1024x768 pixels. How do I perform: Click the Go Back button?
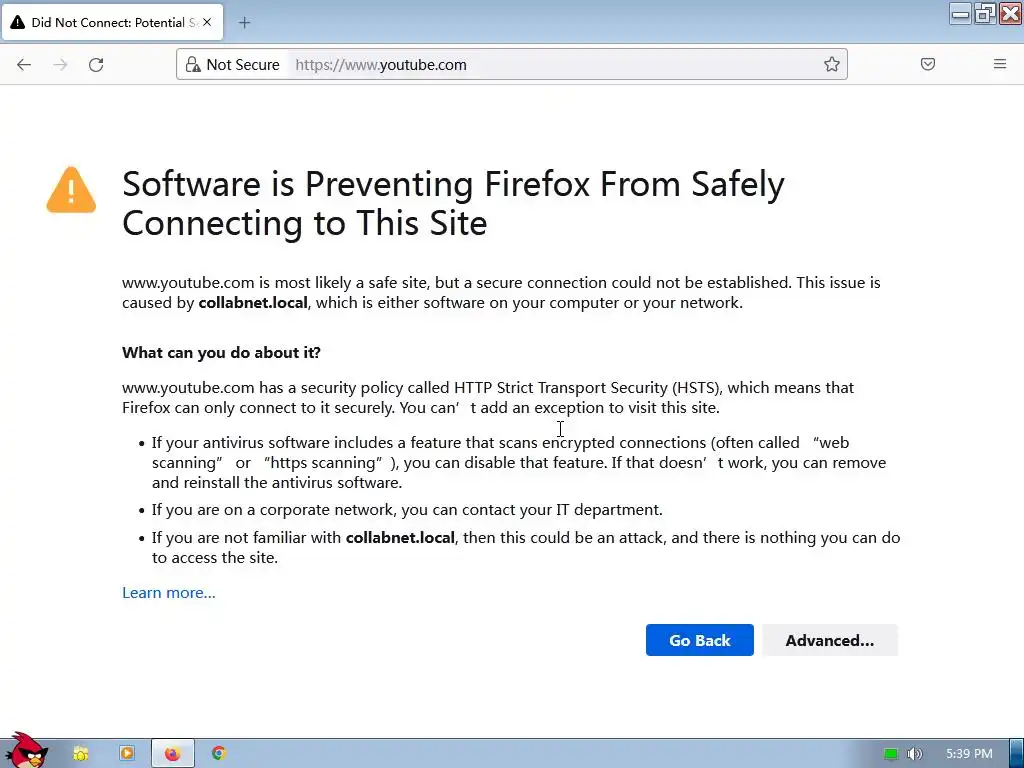tap(699, 640)
